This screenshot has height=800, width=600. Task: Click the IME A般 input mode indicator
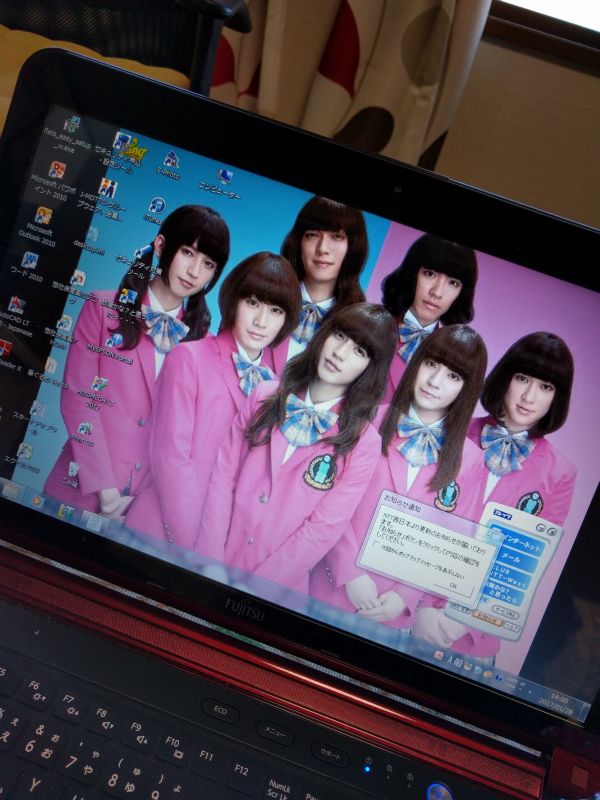(454, 662)
